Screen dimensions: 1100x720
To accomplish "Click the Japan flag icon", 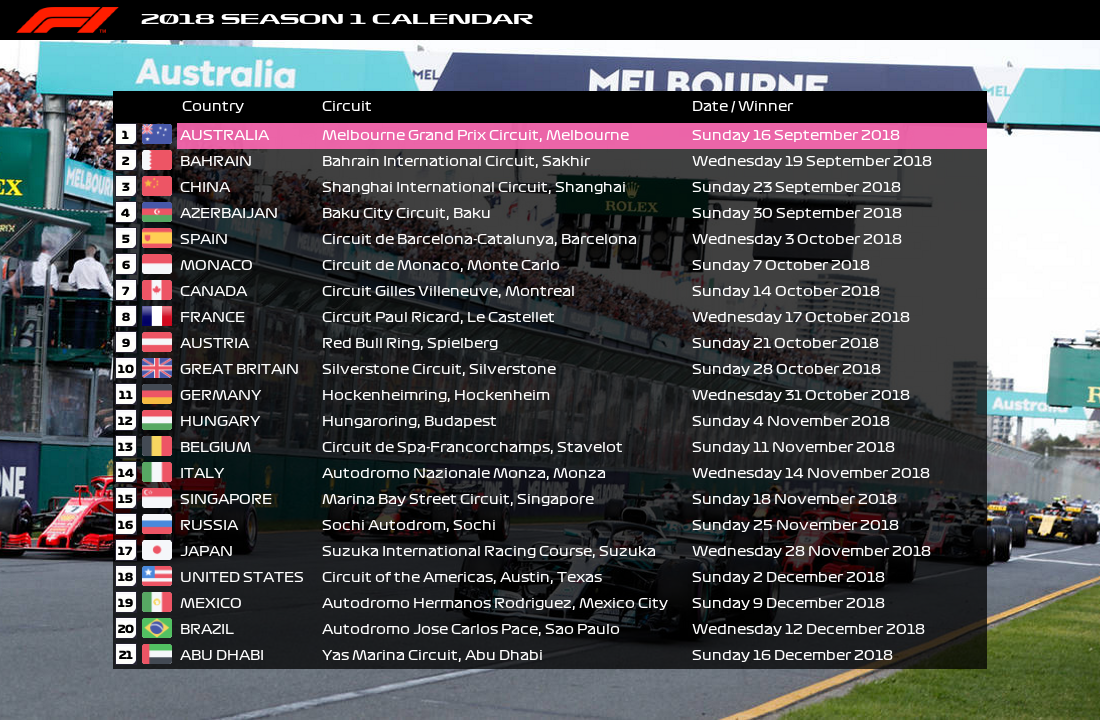I will coord(157,551).
